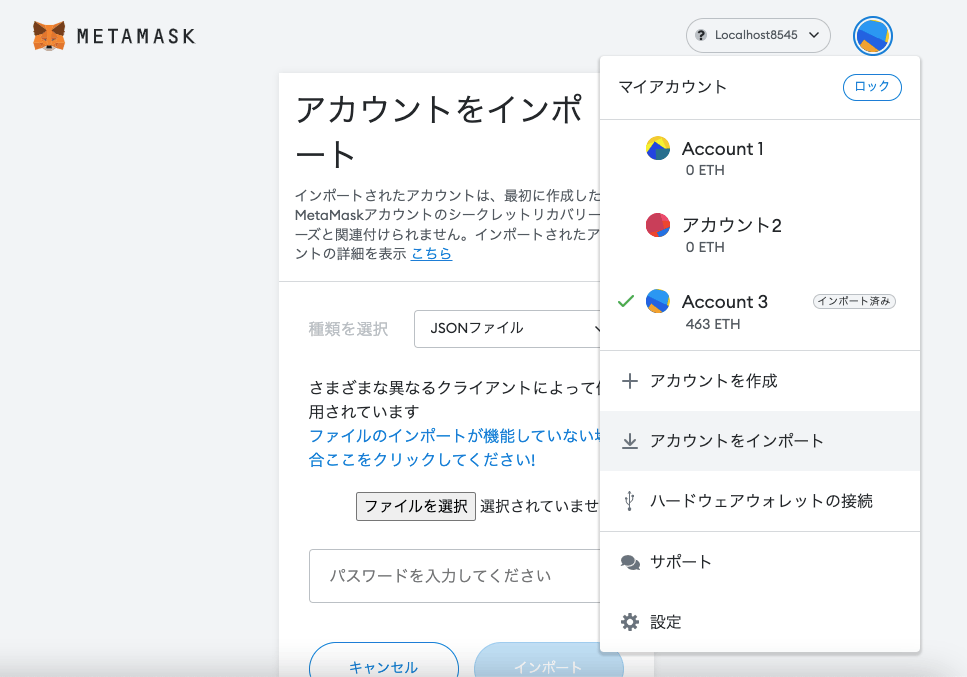Click the METAMASK wordmark text
The image size is (967, 677).
point(136,36)
